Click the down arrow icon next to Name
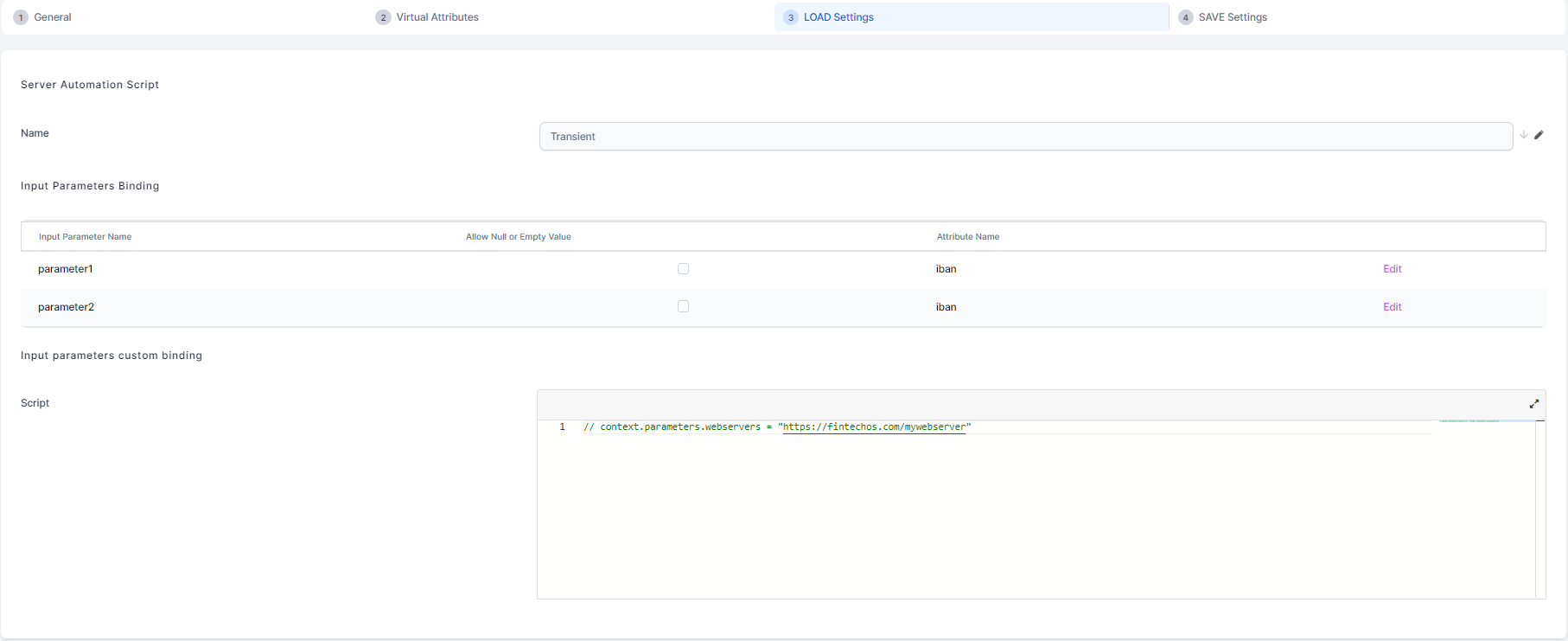 (x=1524, y=135)
